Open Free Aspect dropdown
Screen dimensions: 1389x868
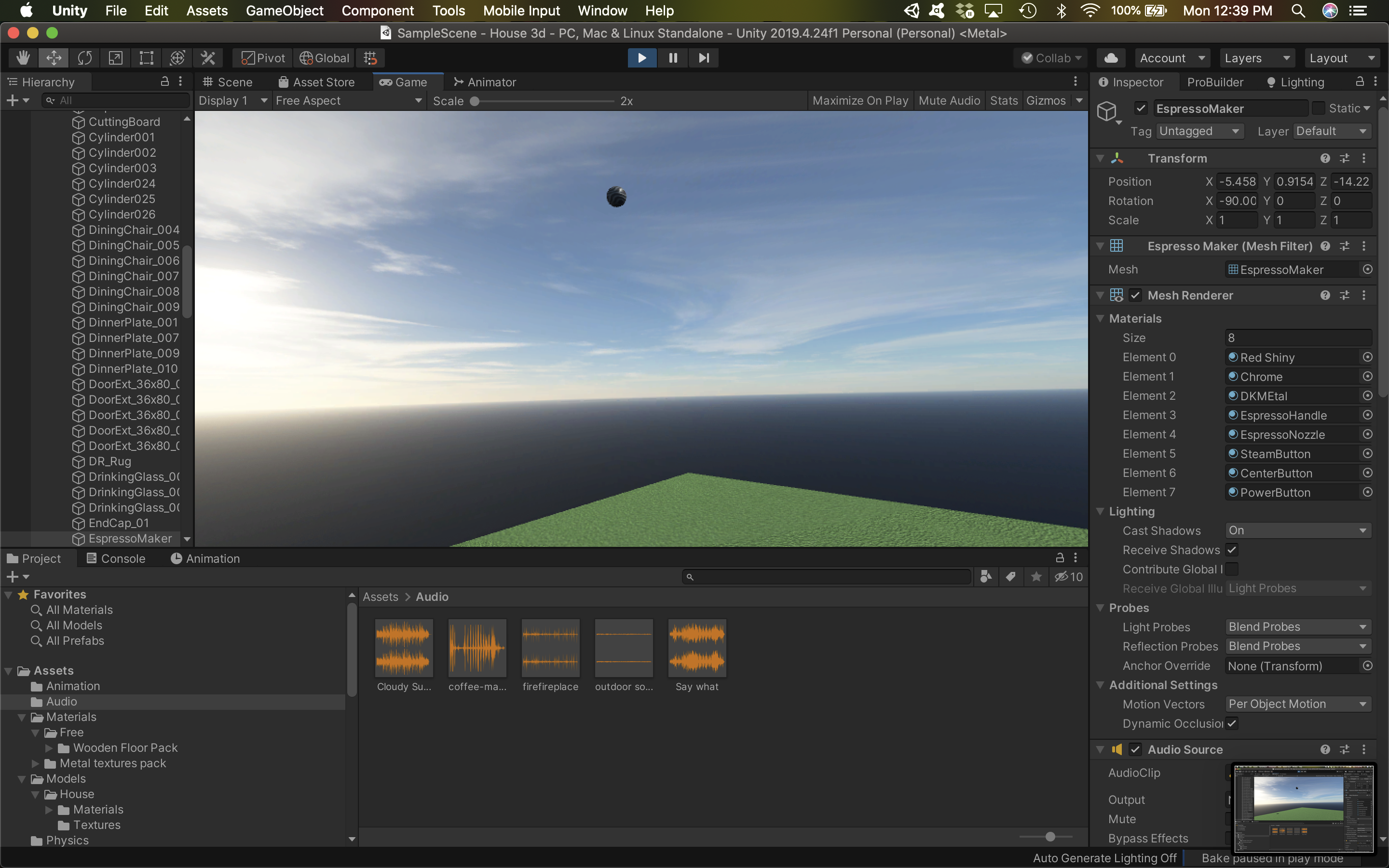(x=348, y=100)
